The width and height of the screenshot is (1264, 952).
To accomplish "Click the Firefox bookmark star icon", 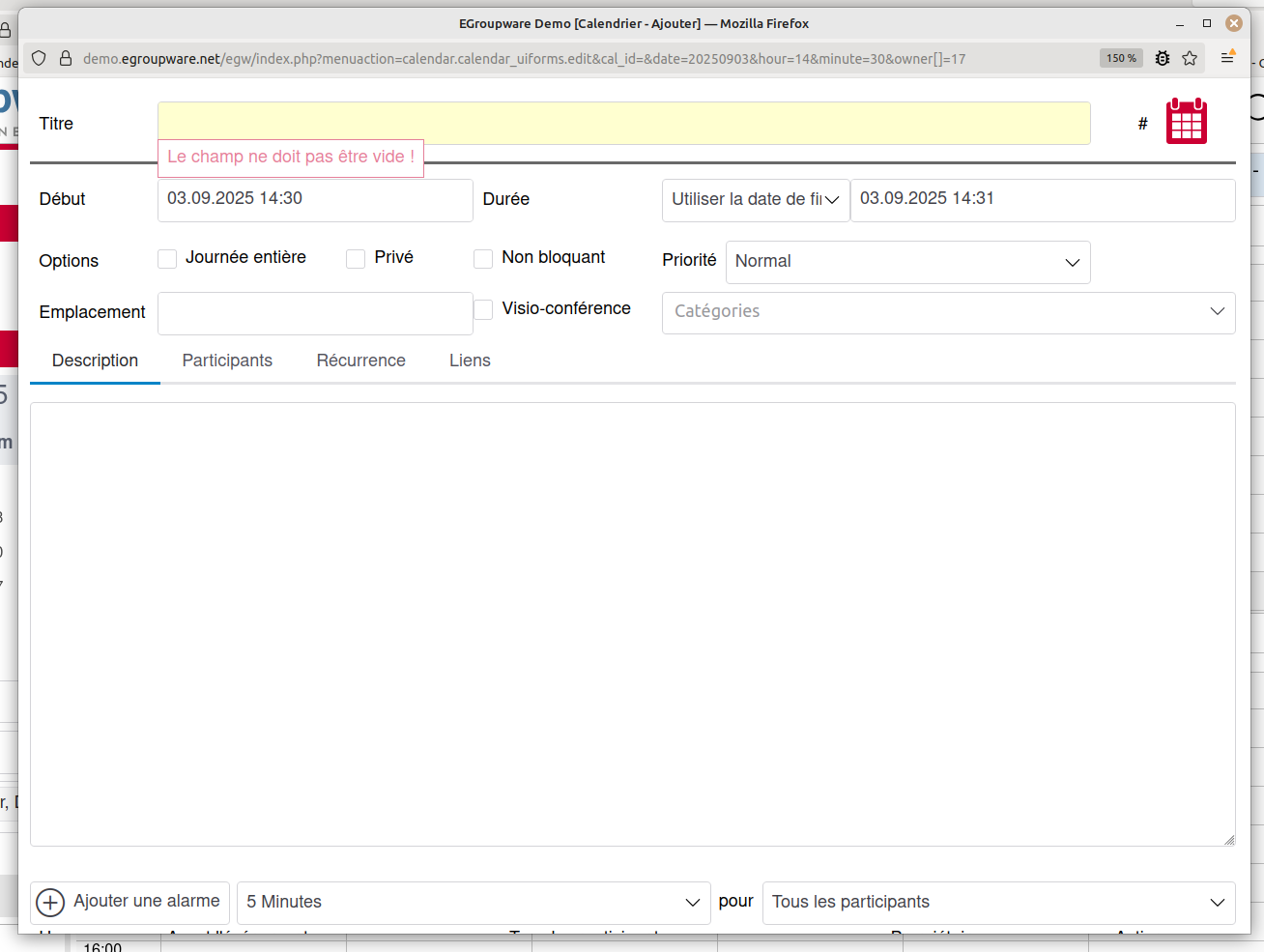I will 1190,58.
